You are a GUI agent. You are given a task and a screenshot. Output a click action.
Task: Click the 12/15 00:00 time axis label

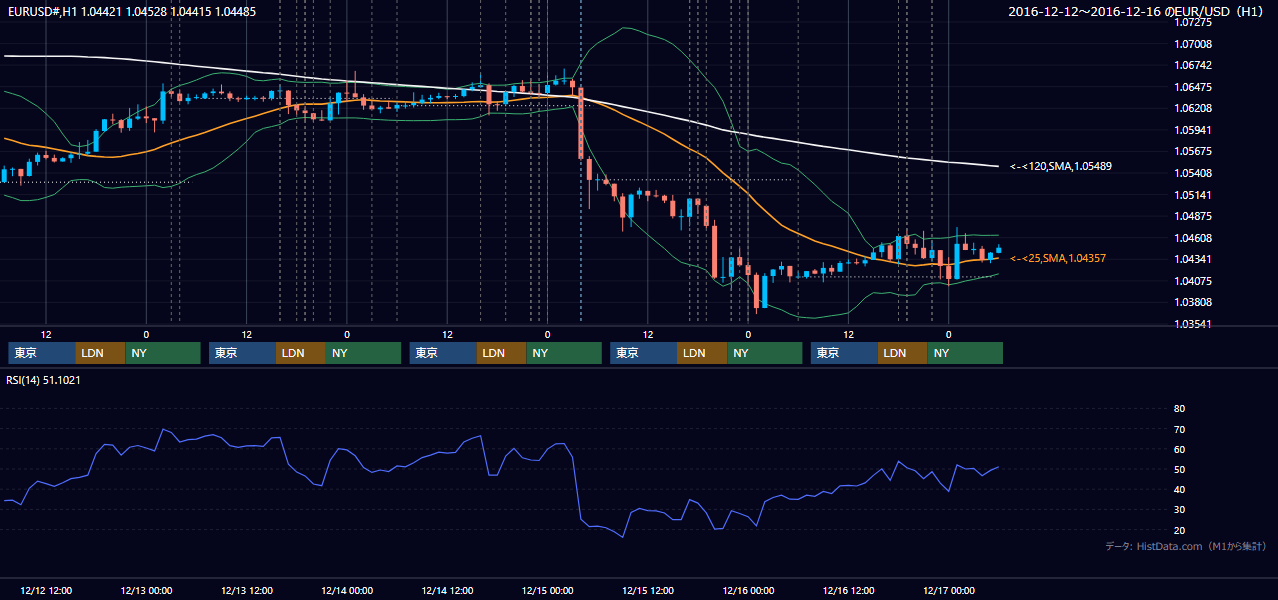(548, 590)
